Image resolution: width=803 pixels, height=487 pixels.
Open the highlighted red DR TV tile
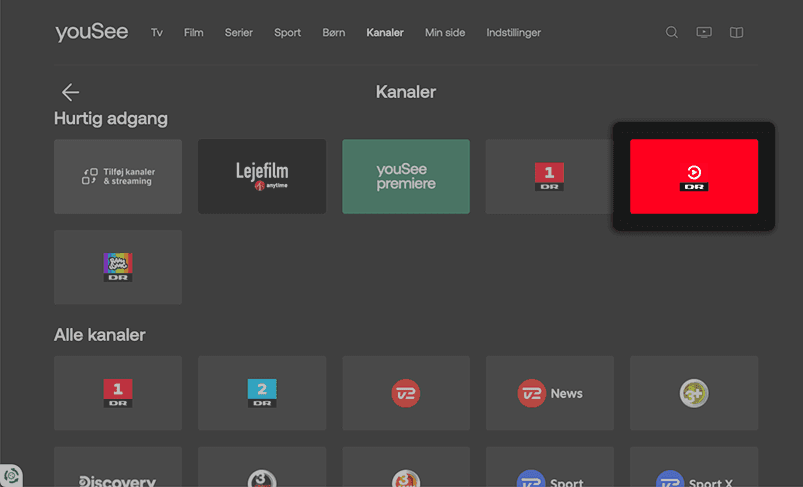694,177
